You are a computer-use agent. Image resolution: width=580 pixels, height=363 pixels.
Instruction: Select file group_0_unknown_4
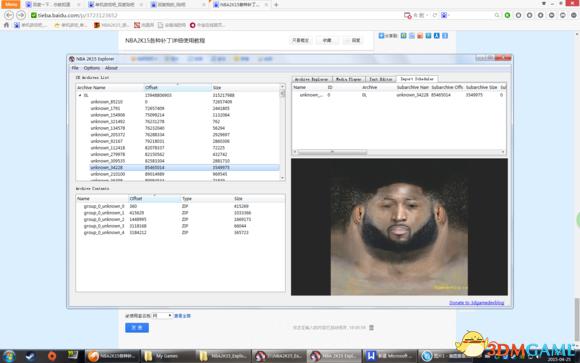point(104,232)
